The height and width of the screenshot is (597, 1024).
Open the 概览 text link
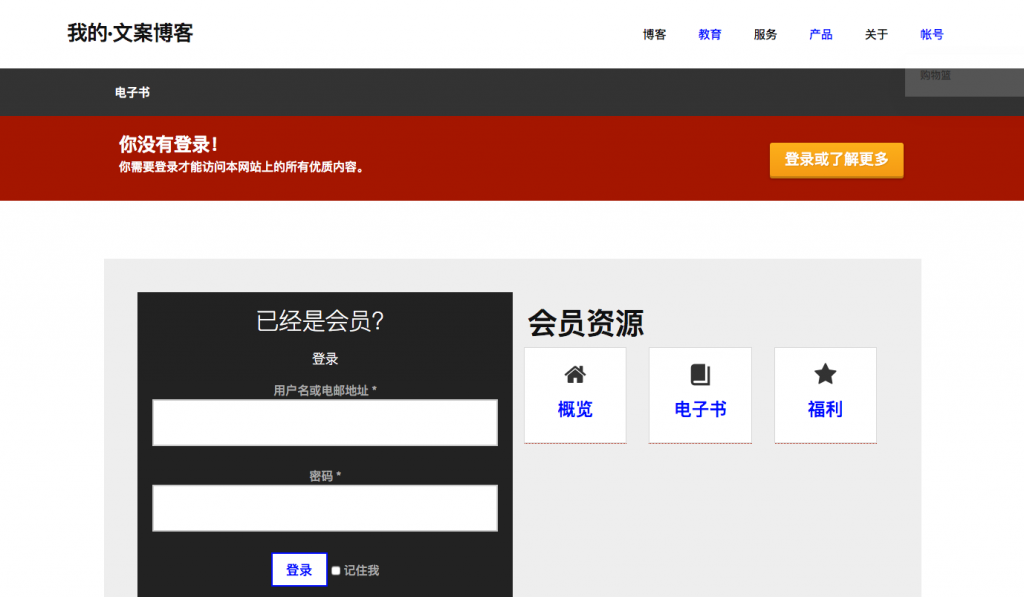pyautogui.click(x=575, y=409)
